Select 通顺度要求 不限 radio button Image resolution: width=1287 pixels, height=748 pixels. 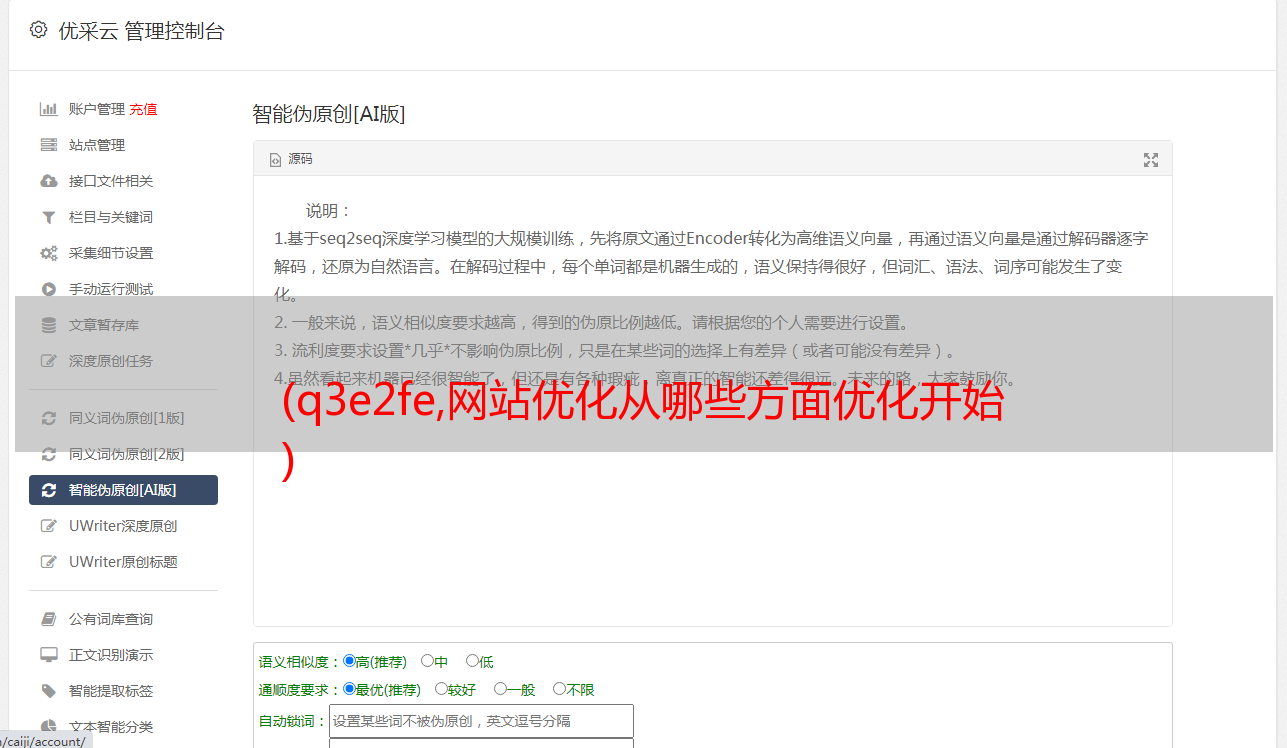click(x=559, y=689)
